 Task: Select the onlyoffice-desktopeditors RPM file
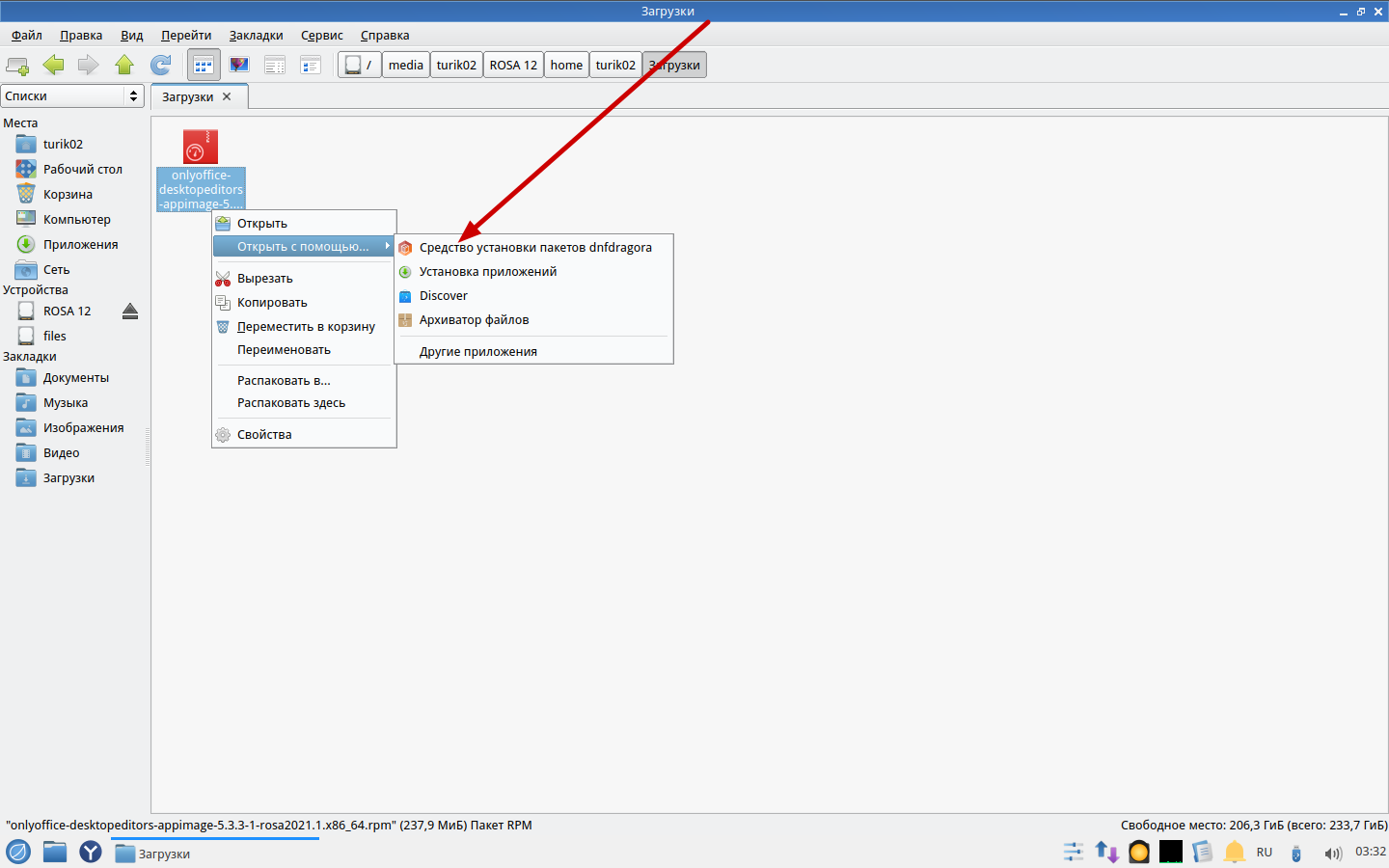click(201, 169)
